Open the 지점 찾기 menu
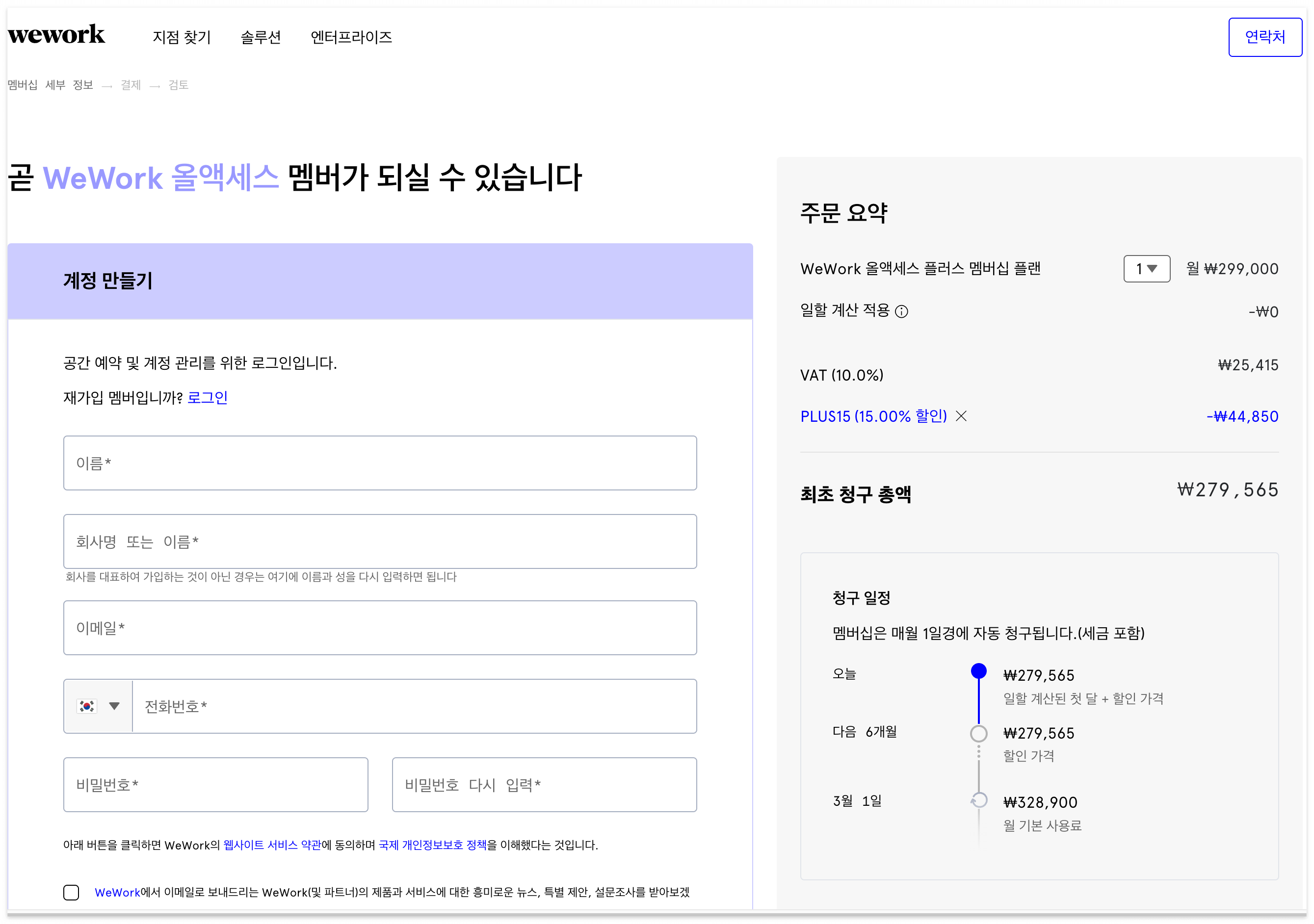This screenshot has height=924, width=1314. pyautogui.click(x=182, y=37)
